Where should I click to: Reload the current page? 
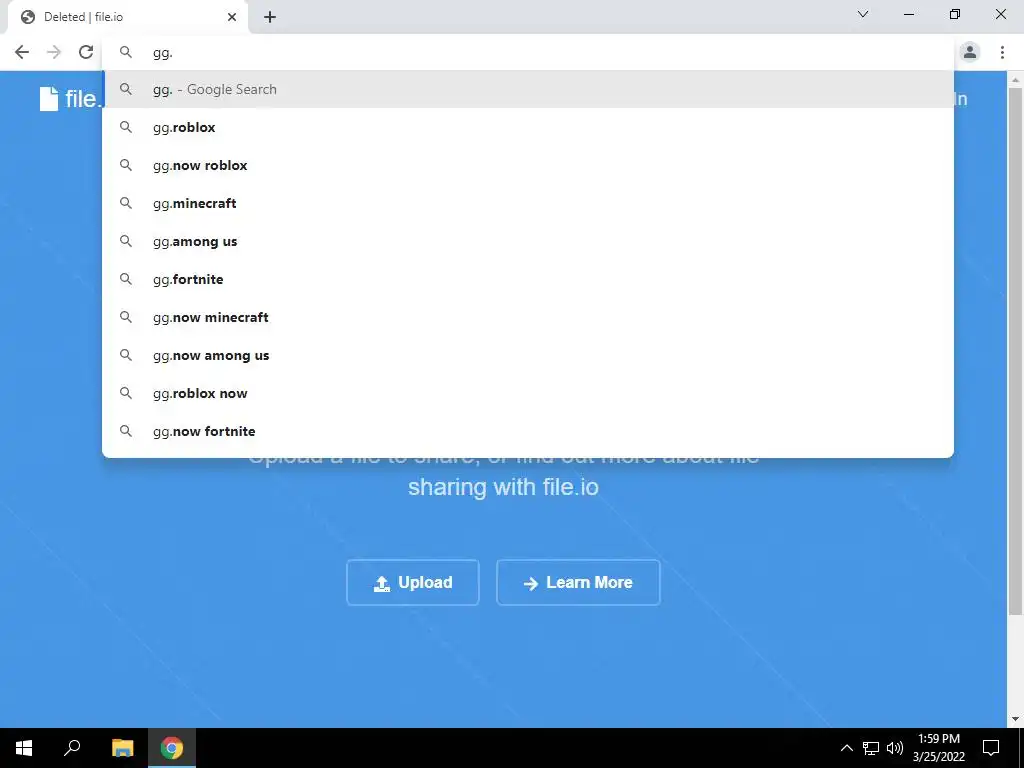point(86,52)
